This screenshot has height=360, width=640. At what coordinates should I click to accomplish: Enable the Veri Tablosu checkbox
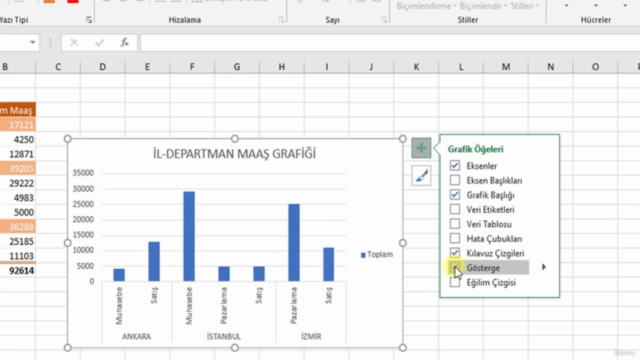pyautogui.click(x=455, y=224)
